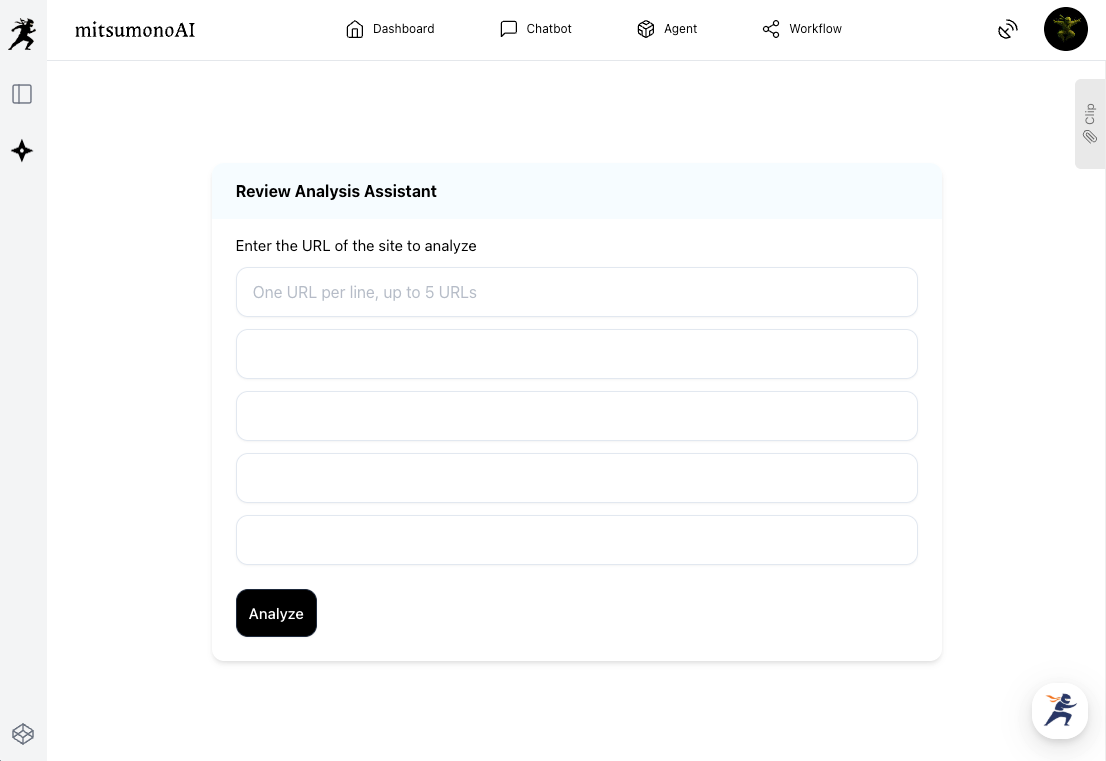Focus the 'One URL per line' field
Screen dimensions: 1106x761
[x=576, y=292]
